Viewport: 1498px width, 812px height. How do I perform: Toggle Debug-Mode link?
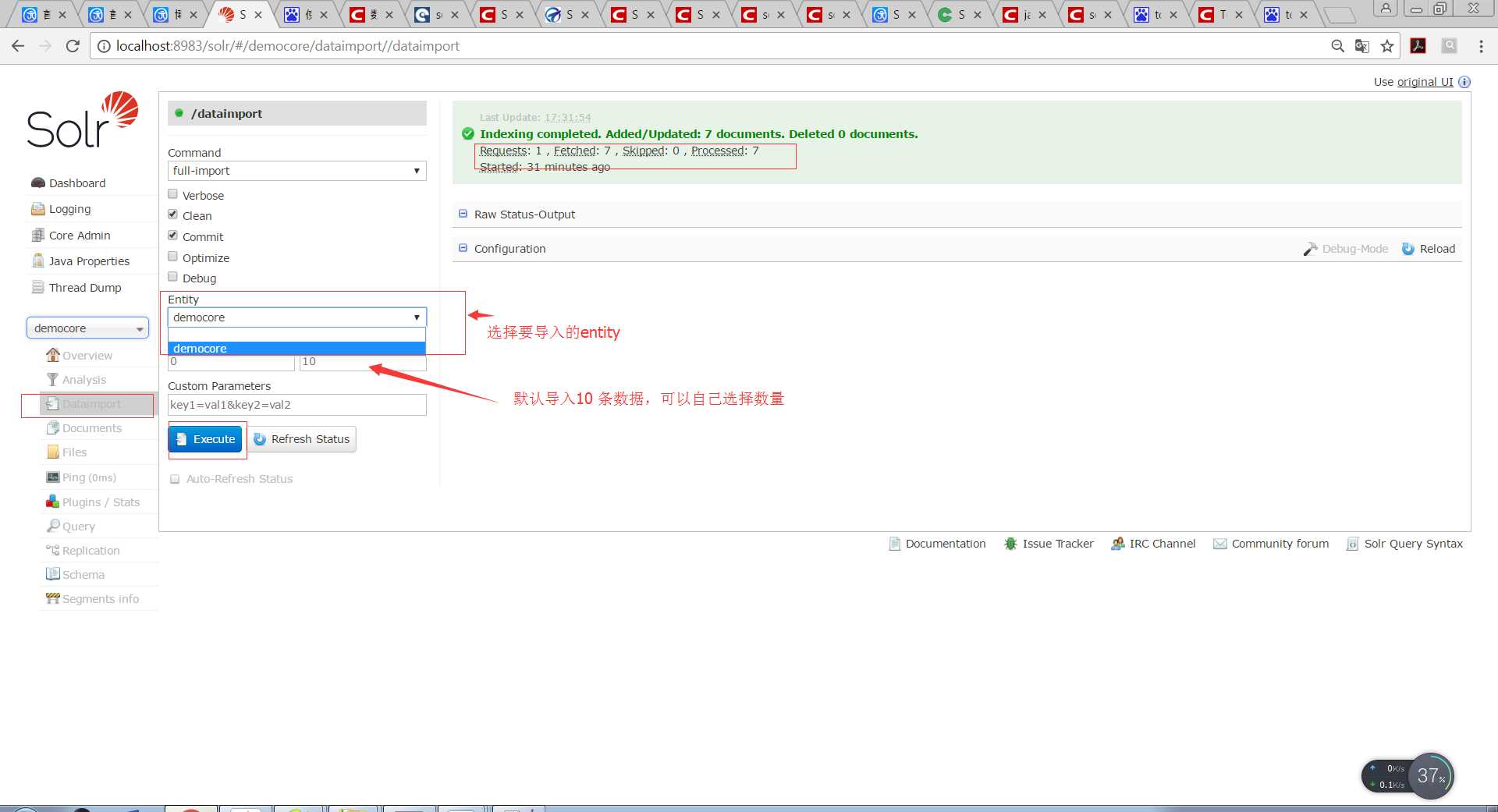pos(1346,249)
